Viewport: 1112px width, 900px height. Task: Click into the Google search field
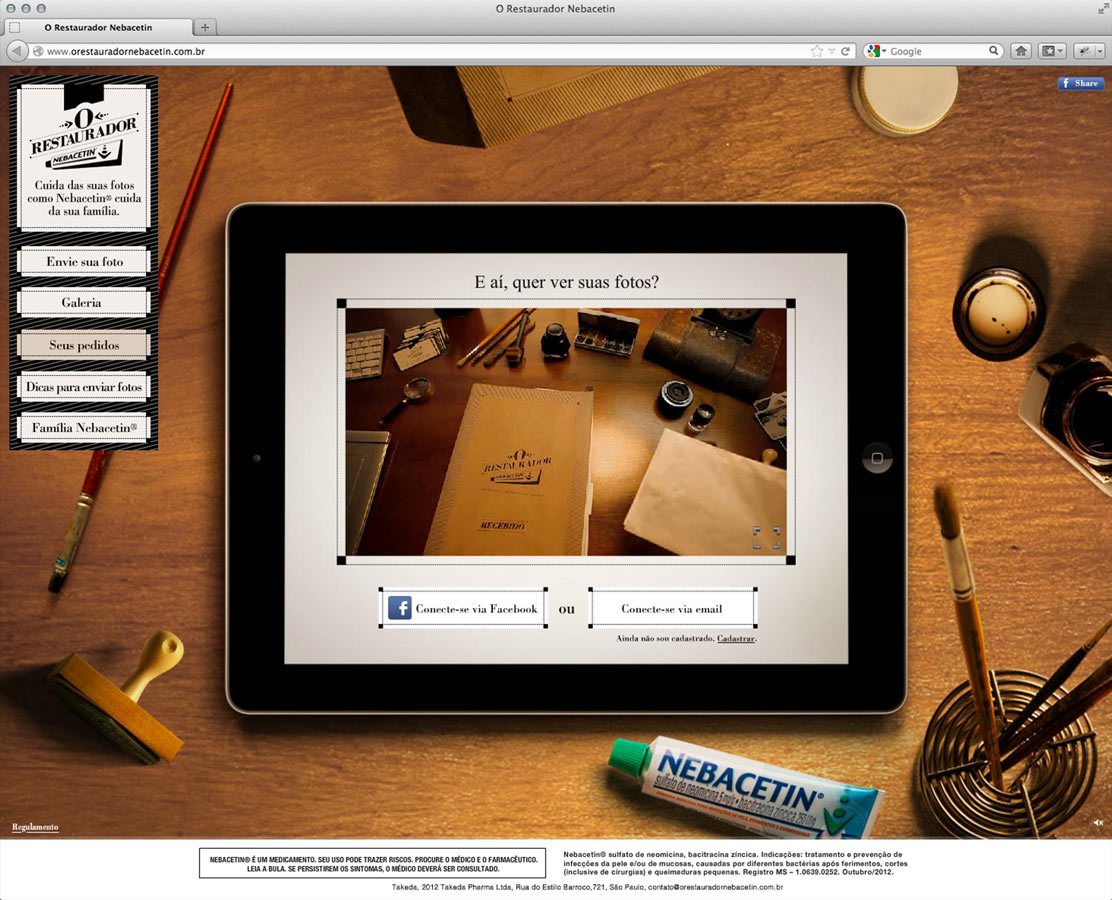tap(938, 51)
